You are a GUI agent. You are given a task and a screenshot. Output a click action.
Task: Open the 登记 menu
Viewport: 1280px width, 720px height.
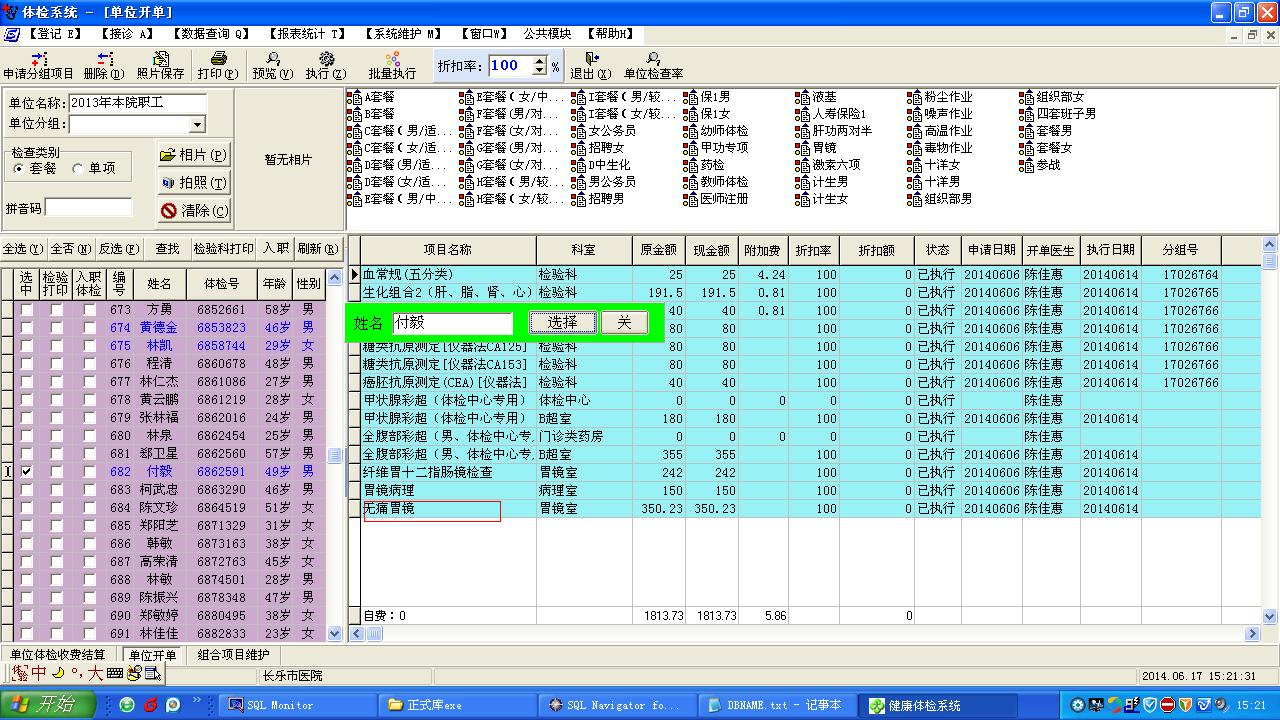[x=54, y=34]
